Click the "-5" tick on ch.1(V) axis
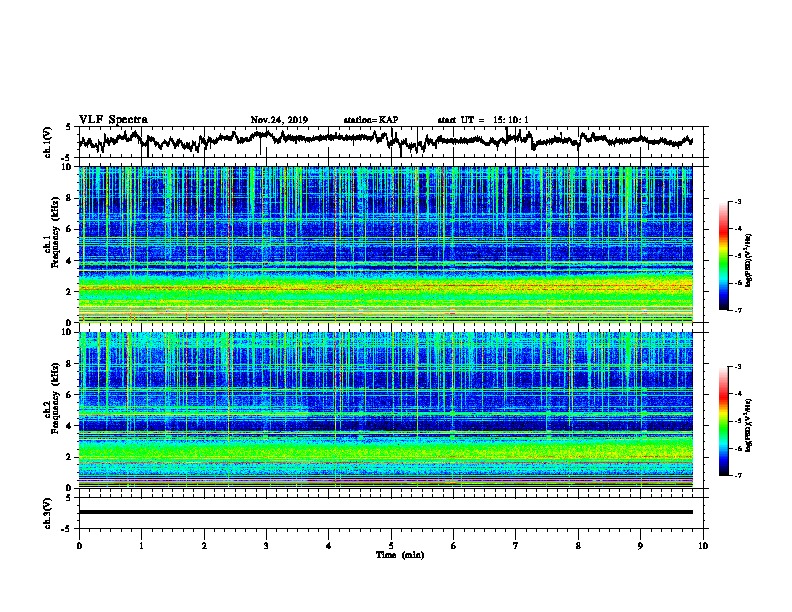 click(x=67, y=158)
